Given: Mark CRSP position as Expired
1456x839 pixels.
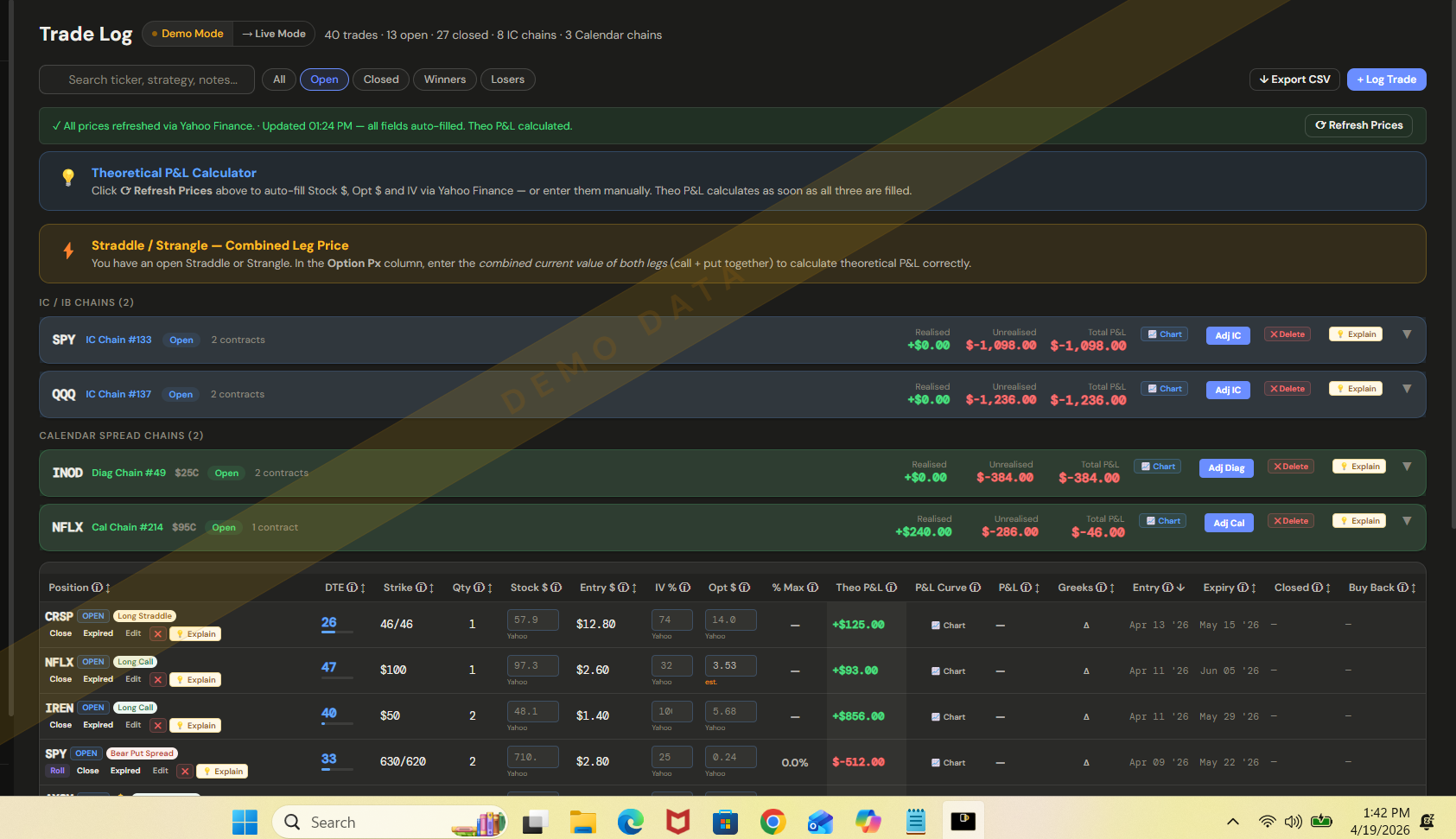Looking at the screenshot, I should [x=98, y=633].
